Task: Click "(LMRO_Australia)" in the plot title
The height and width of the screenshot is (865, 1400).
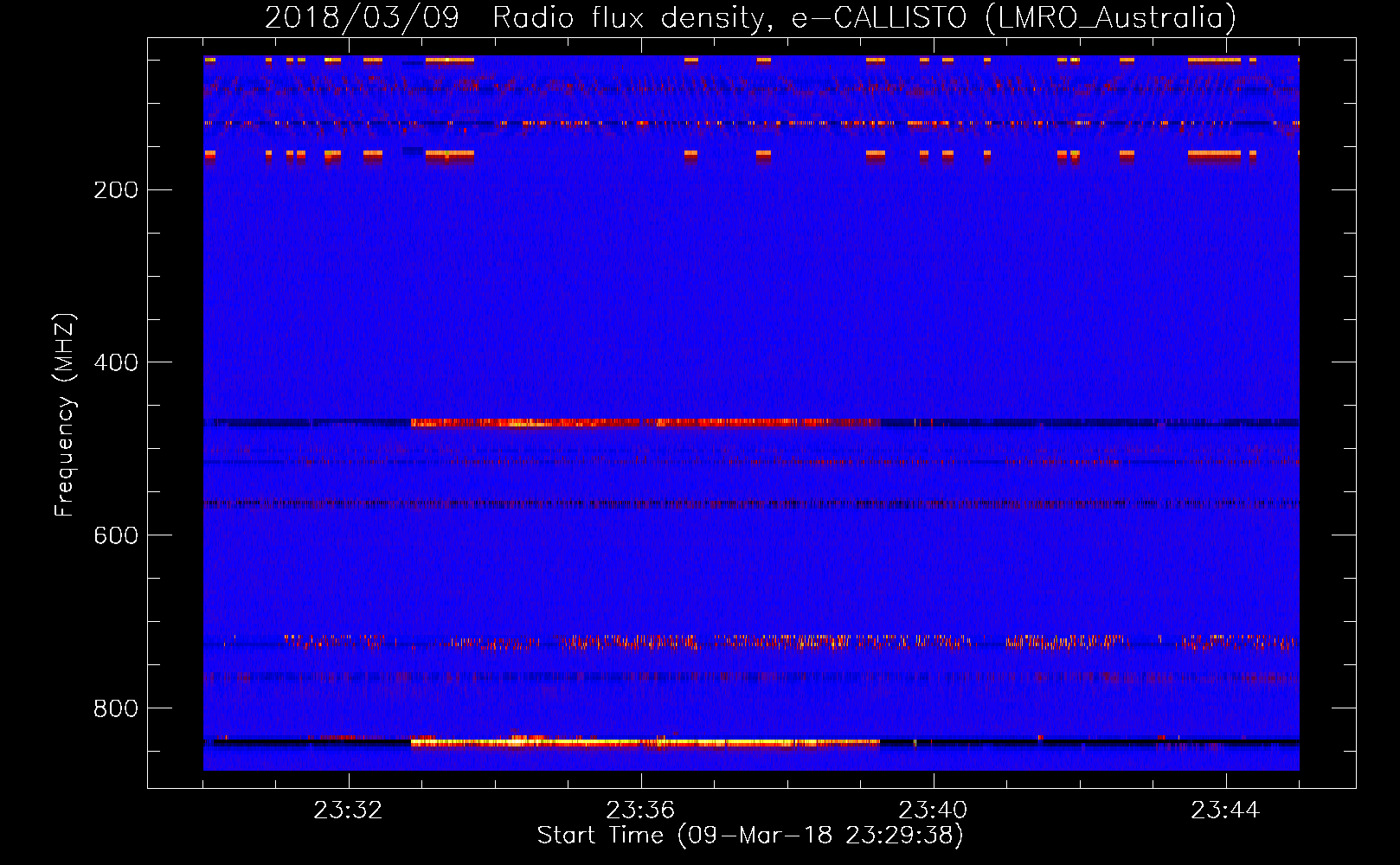Action: click(1110, 18)
